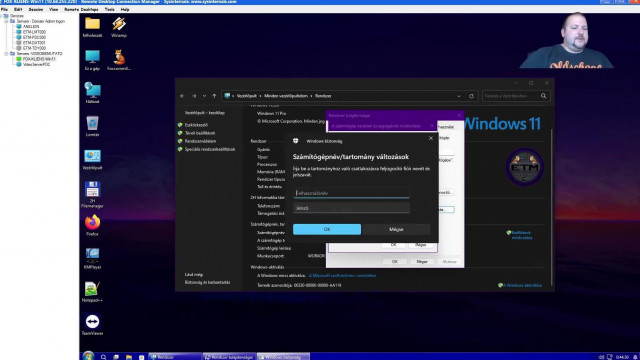
Task: Open the fox commander desktop icon
Action: (x=119, y=60)
